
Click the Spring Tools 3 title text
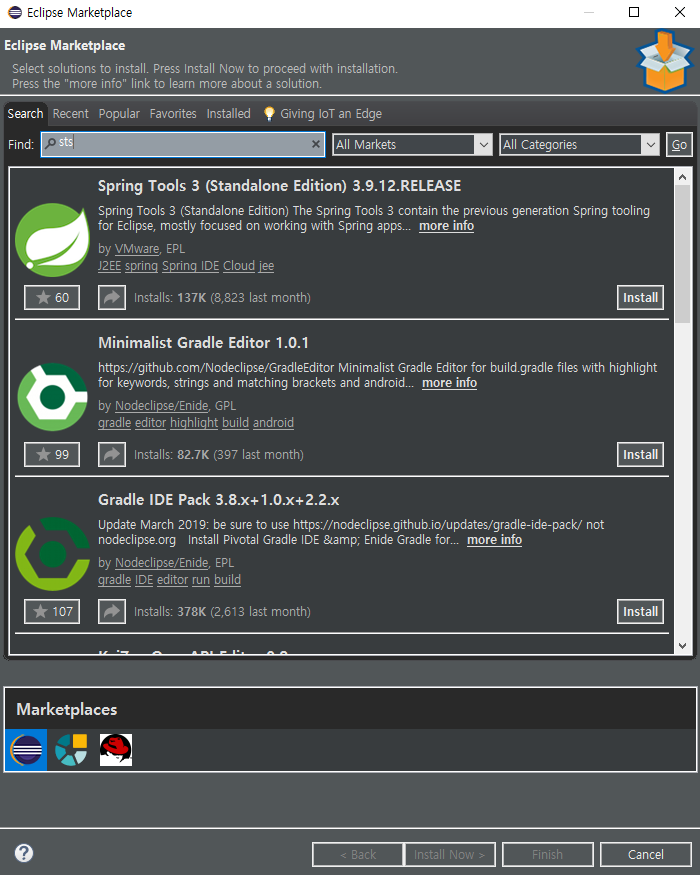(280, 186)
